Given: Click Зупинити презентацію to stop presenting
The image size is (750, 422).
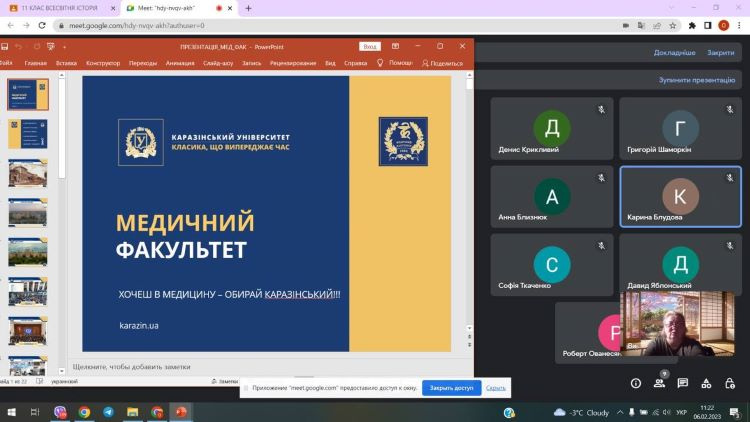Looking at the screenshot, I should pos(697,80).
